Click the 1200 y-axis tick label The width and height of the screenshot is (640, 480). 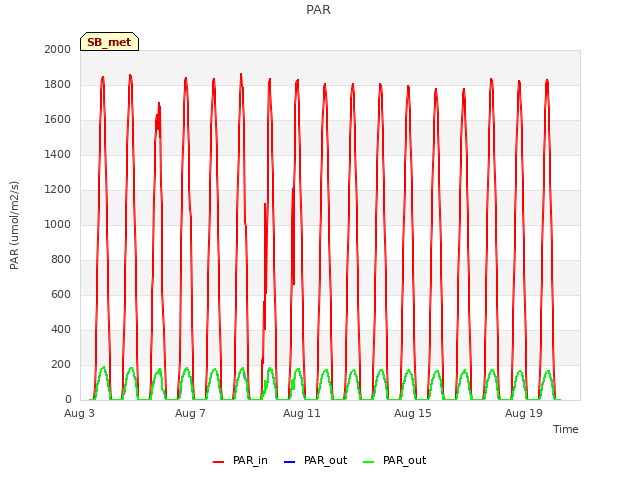58,189
